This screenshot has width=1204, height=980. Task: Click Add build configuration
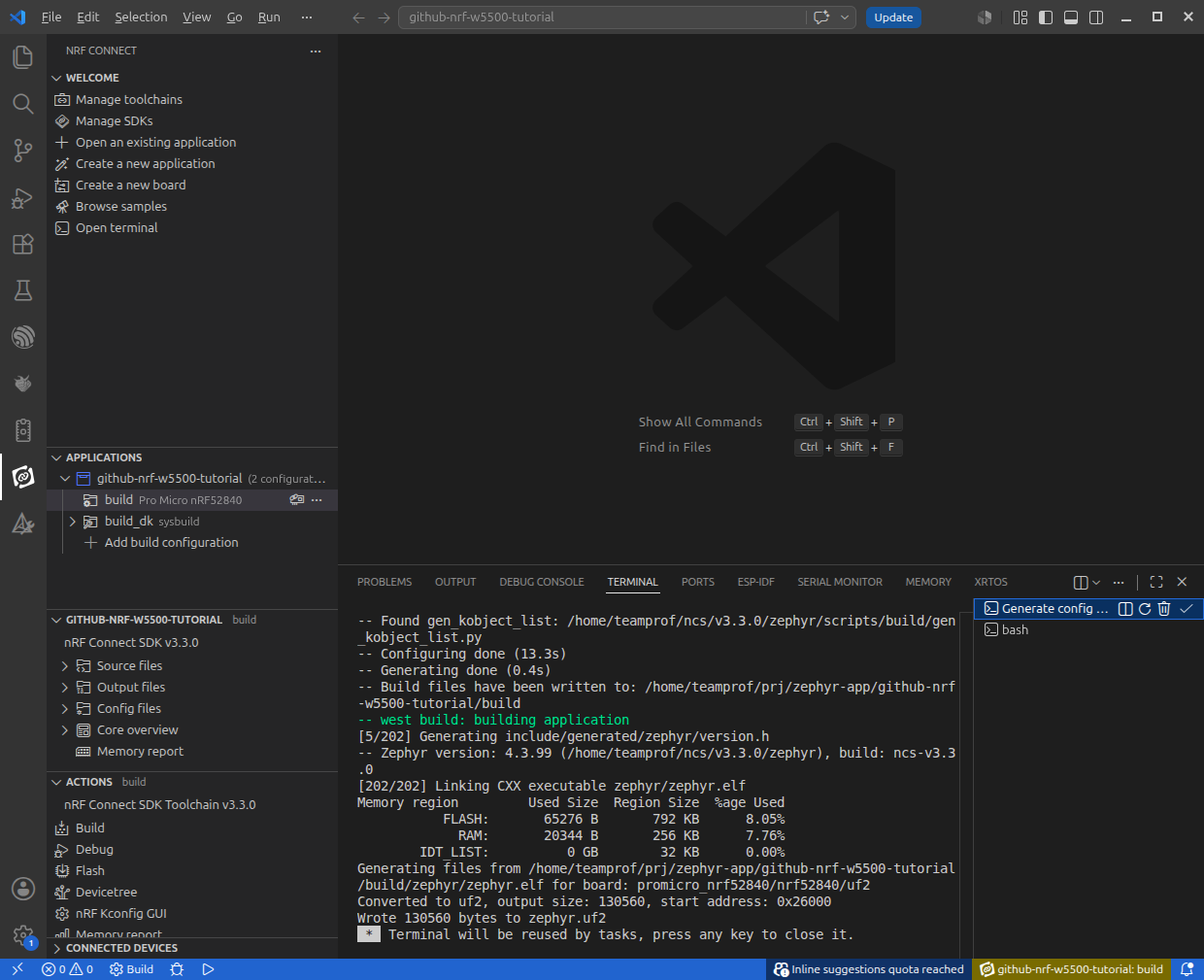(171, 543)
